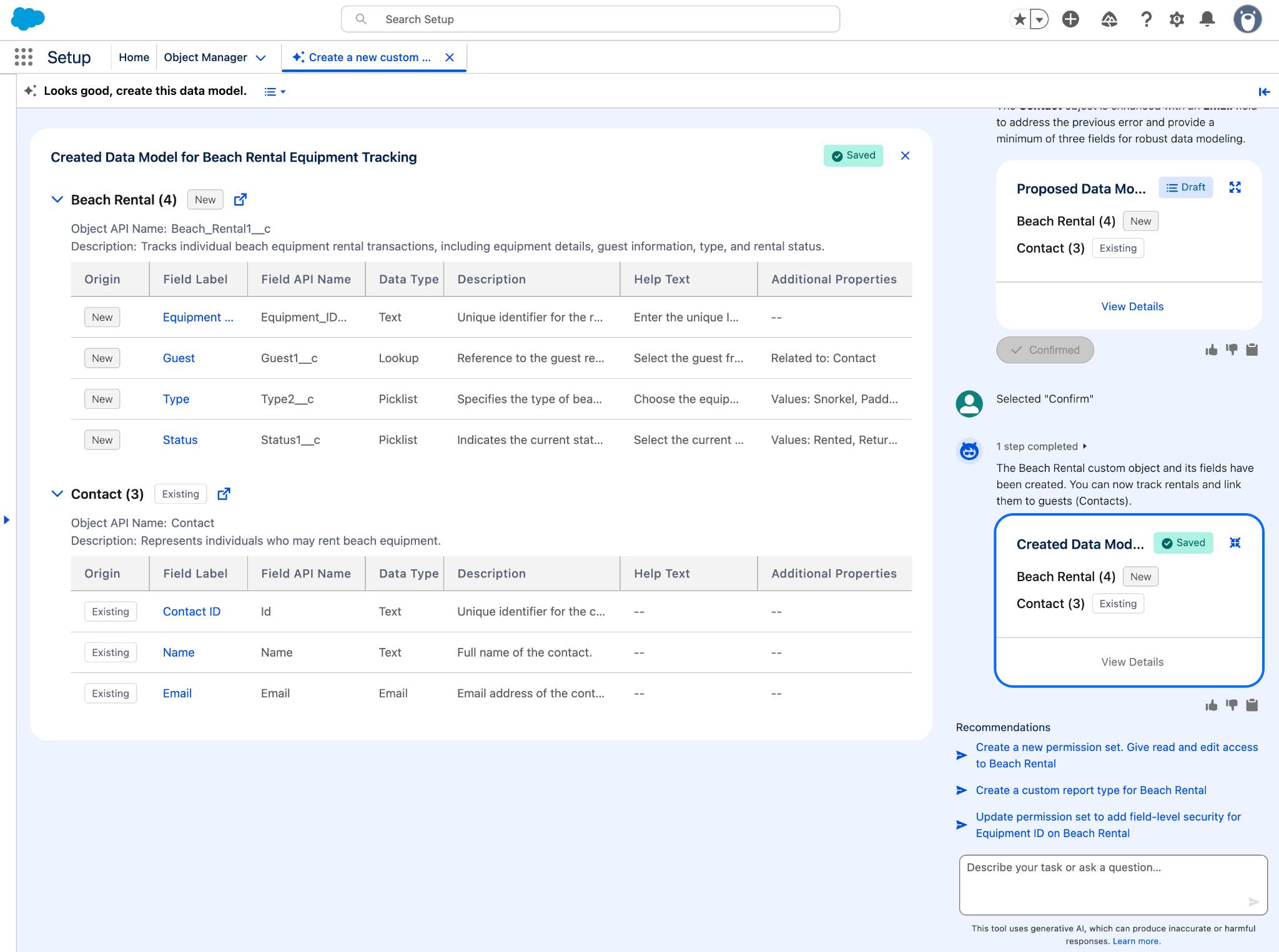Go to the Home tab
Image resolution: width=1279 pixels, height=952 pixels.
[x=134, y=57]
